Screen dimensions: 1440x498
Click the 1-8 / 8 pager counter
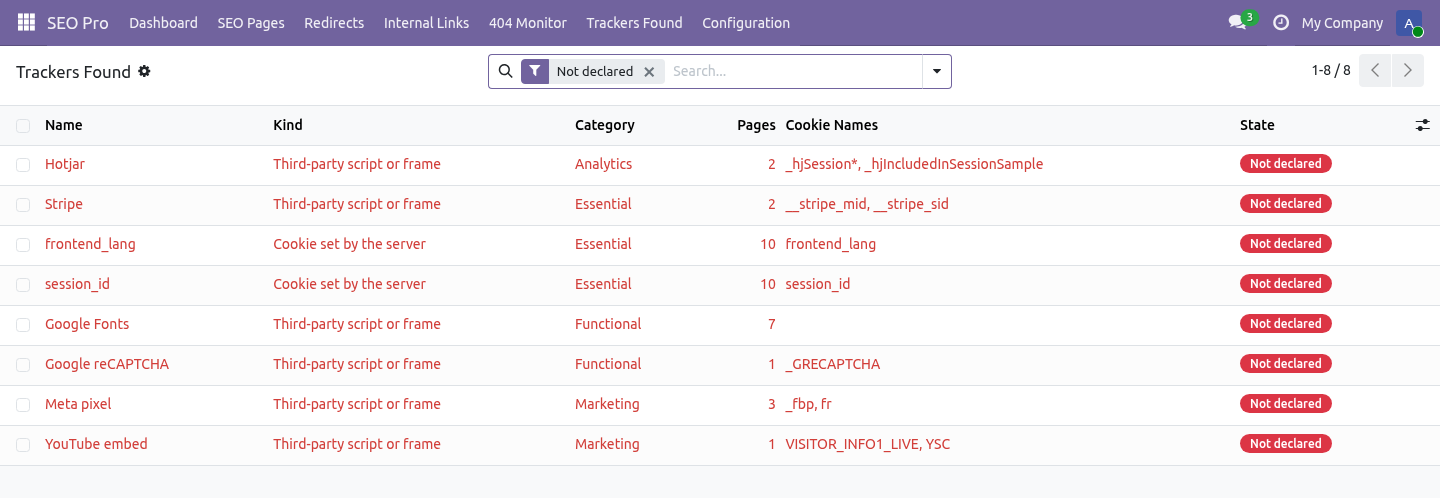click(1331, 71)
